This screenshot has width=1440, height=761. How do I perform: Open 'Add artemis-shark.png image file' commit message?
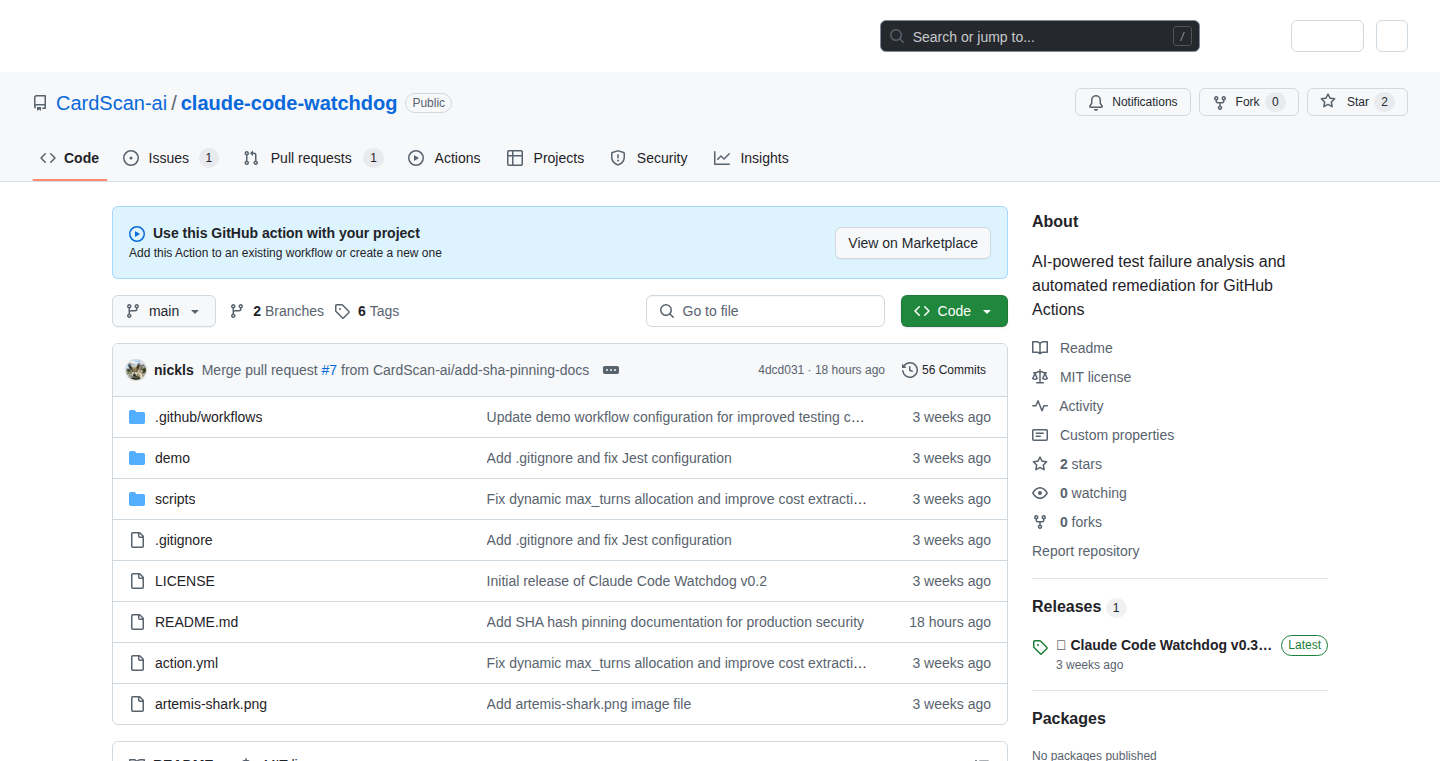[x=589, y=704]
